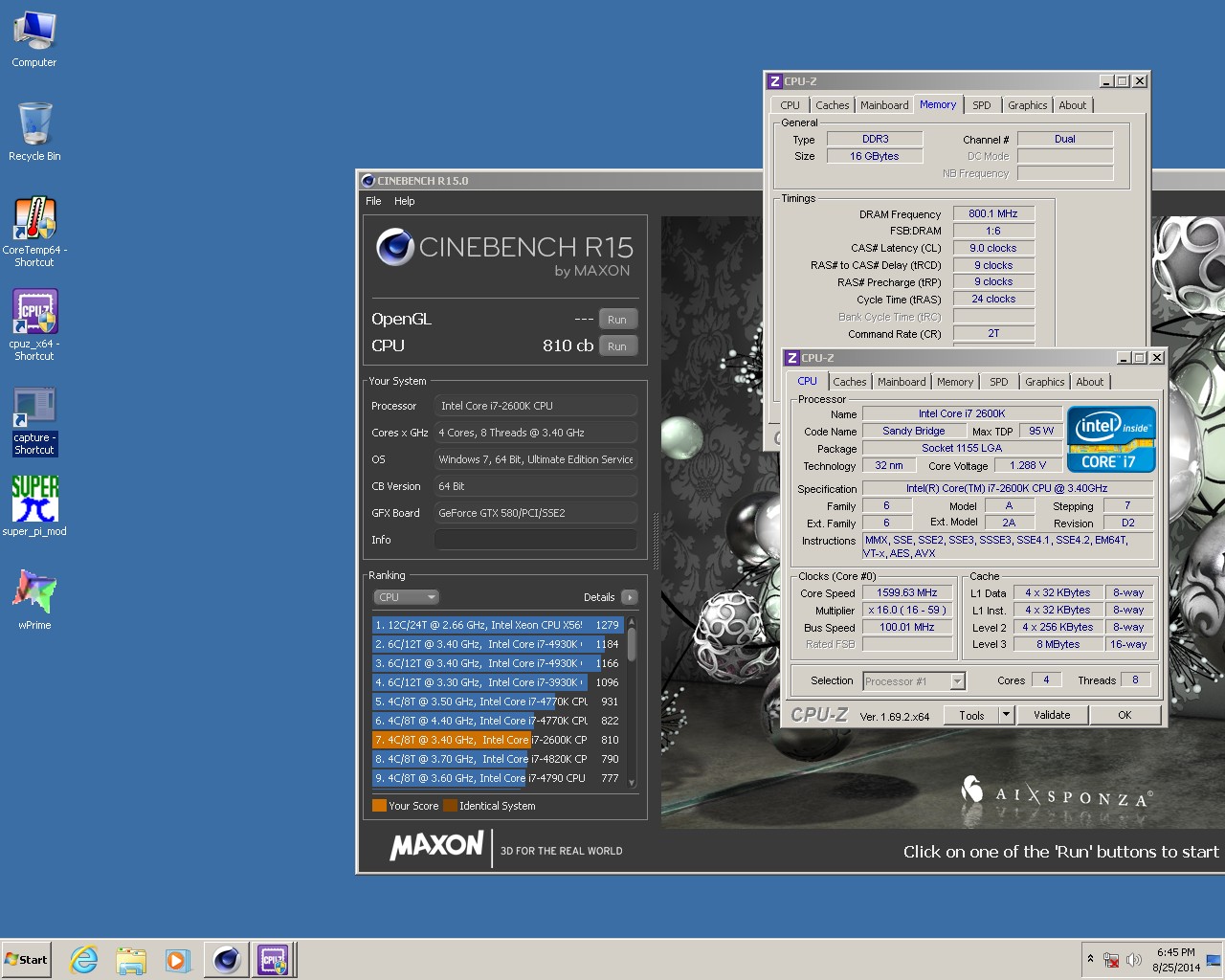Select the wPrime desktop icon
The height and width of the screenshot is (980, 1225).
(x=34, y=599)
